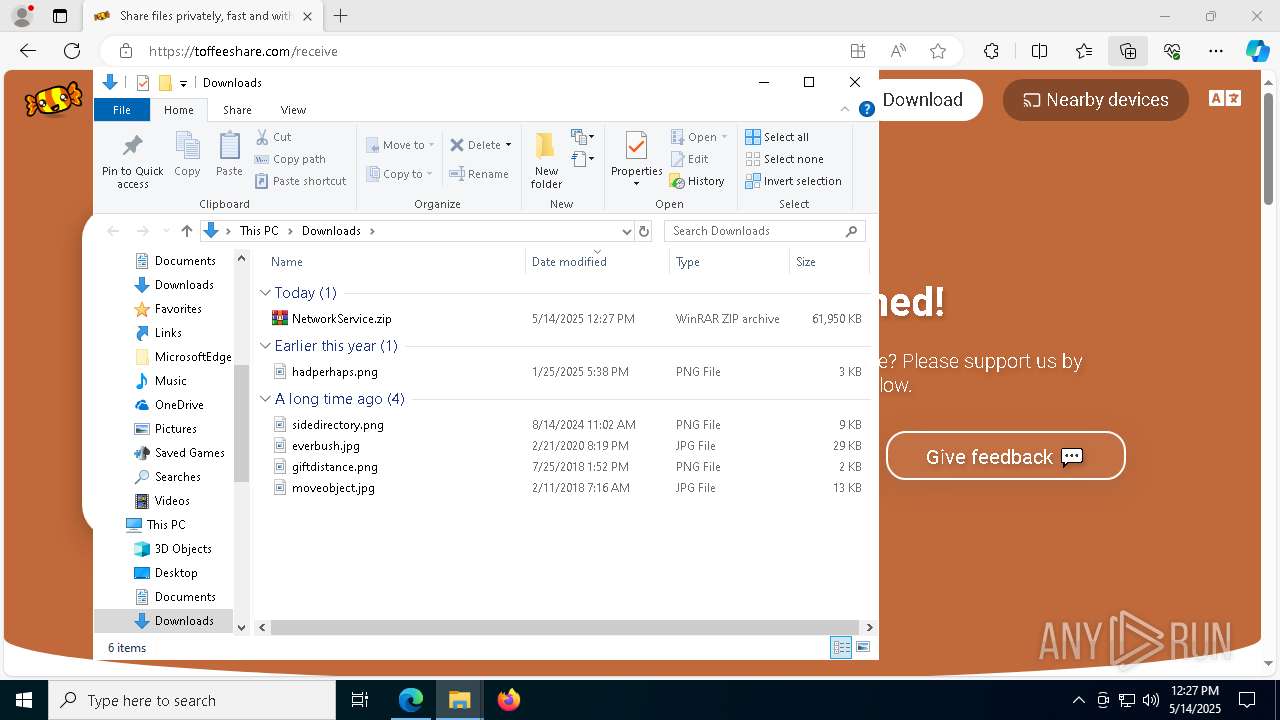Open the File ribbon tab
This screenshot has height=720, width=1280.
122,110
